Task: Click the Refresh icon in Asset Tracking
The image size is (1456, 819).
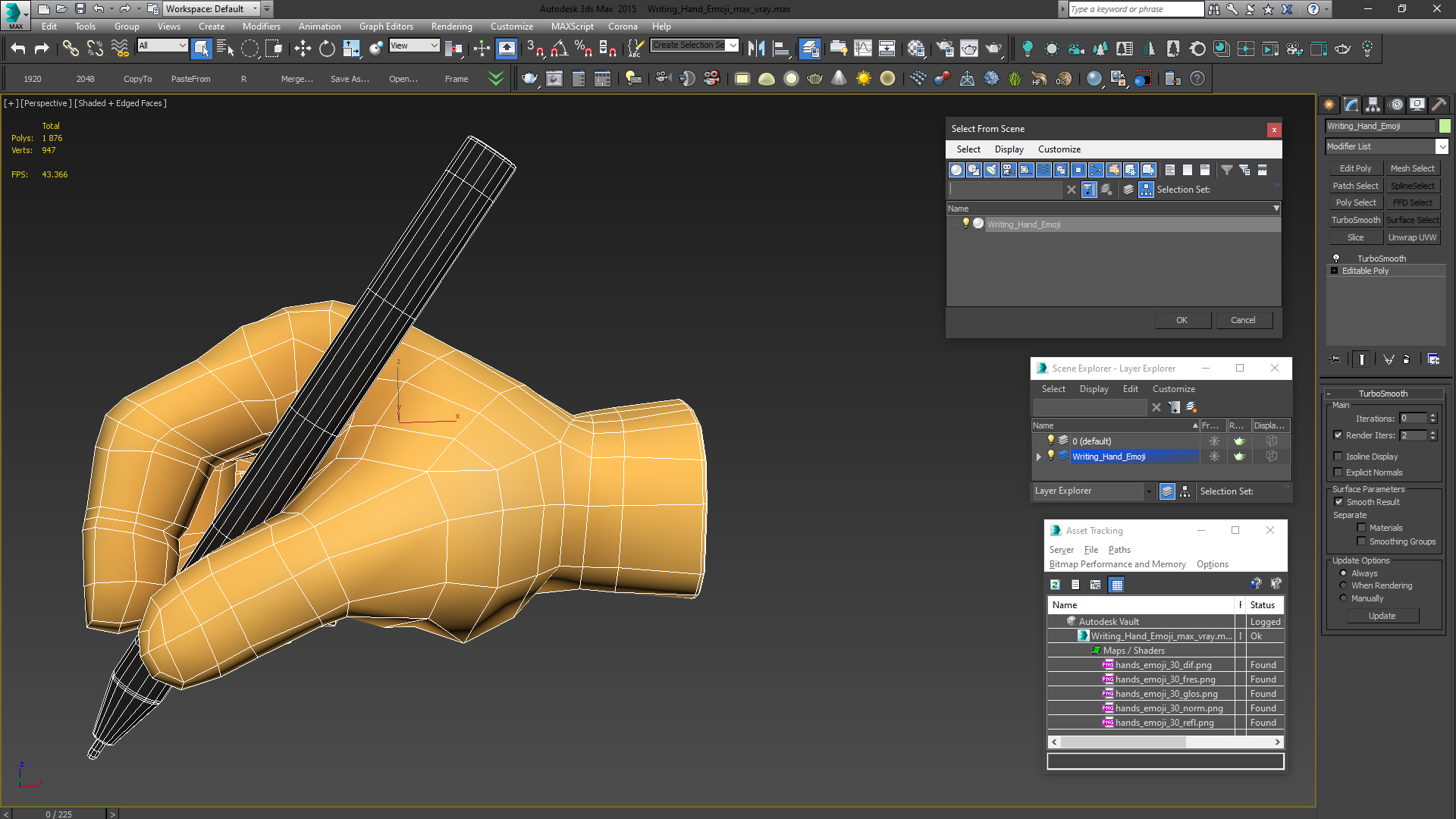Action: tap(1055, 585)
